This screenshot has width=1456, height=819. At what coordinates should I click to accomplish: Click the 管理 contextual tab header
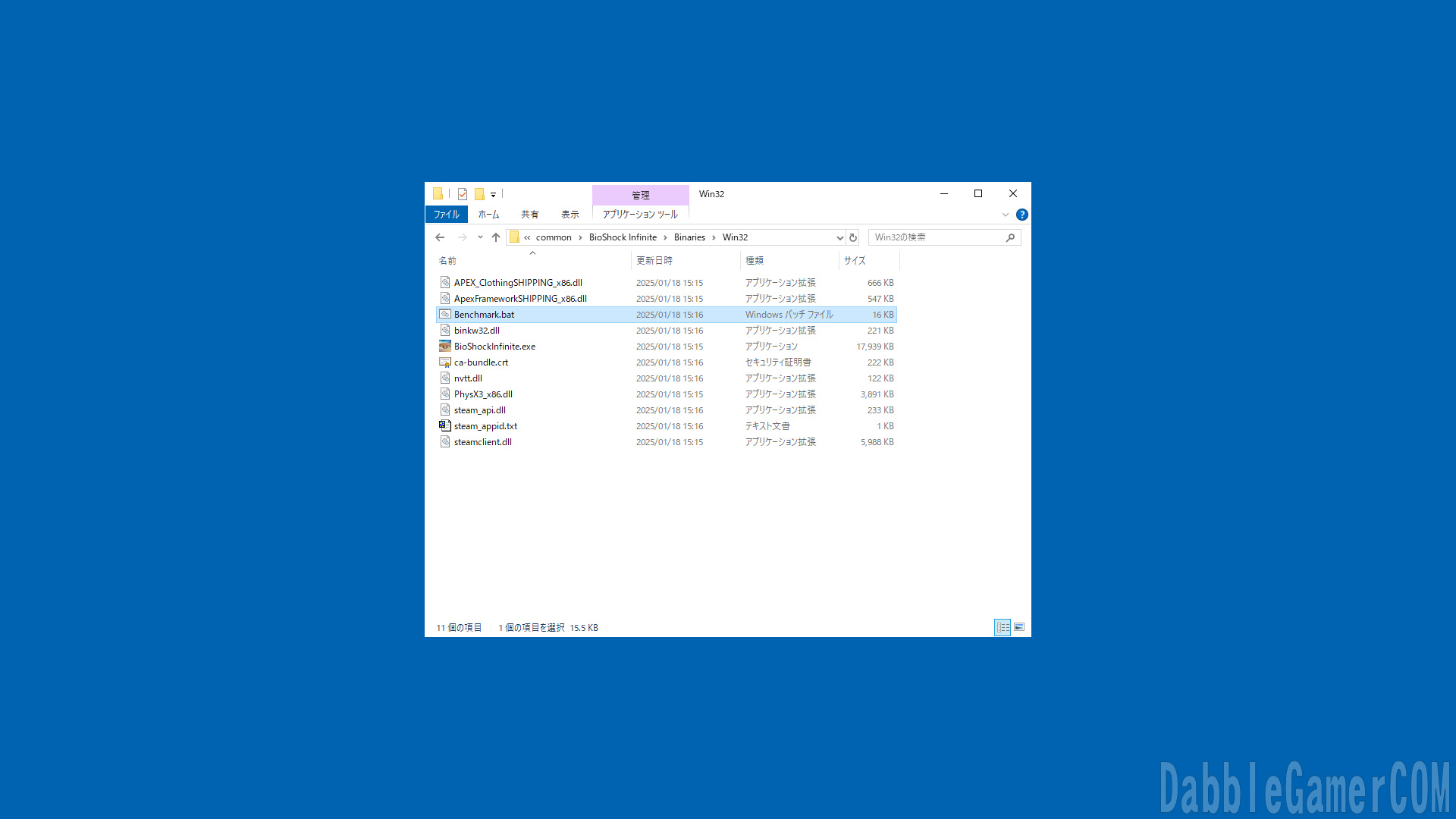pos(641,195)
